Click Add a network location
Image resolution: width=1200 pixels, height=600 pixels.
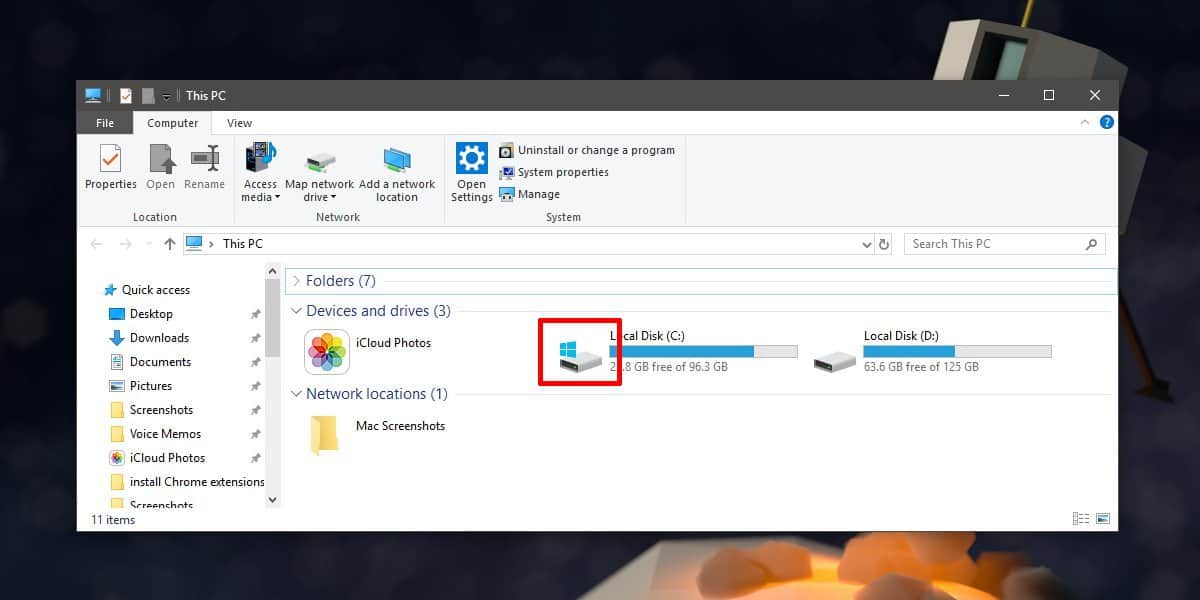(397, 173)
